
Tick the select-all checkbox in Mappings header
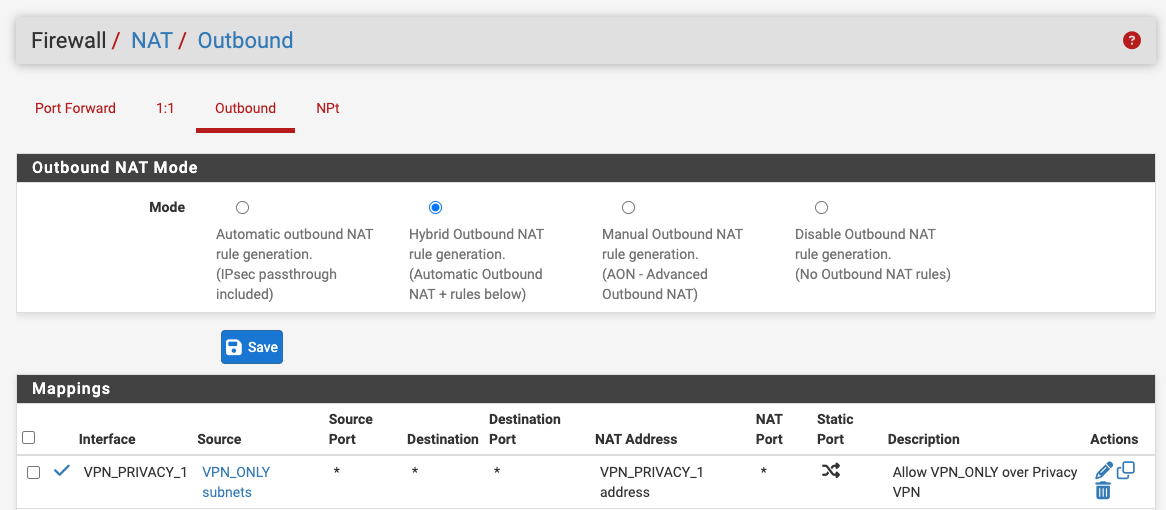(x=28, y=438)
